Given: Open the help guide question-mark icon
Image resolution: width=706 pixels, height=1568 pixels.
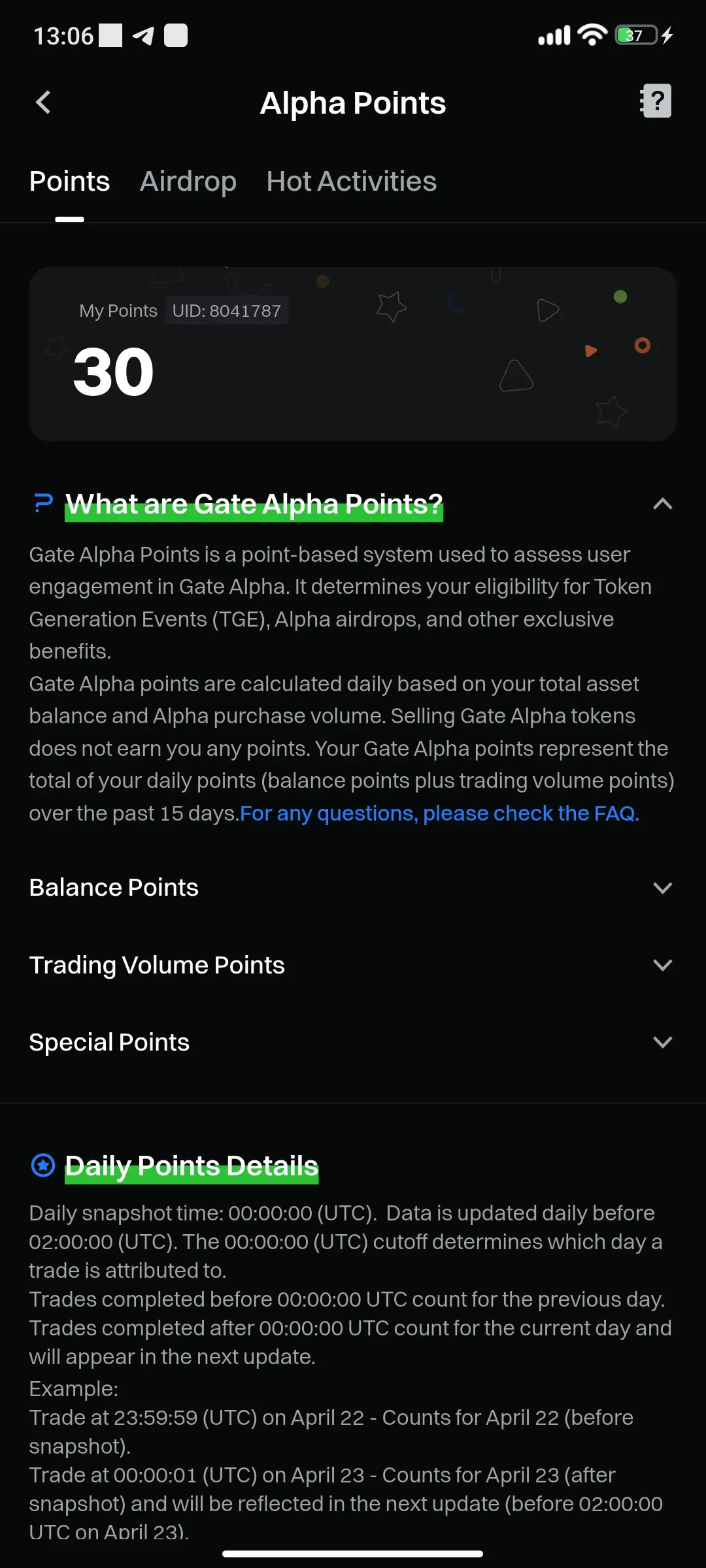Looking at the screenshot, I should (656, 101).
